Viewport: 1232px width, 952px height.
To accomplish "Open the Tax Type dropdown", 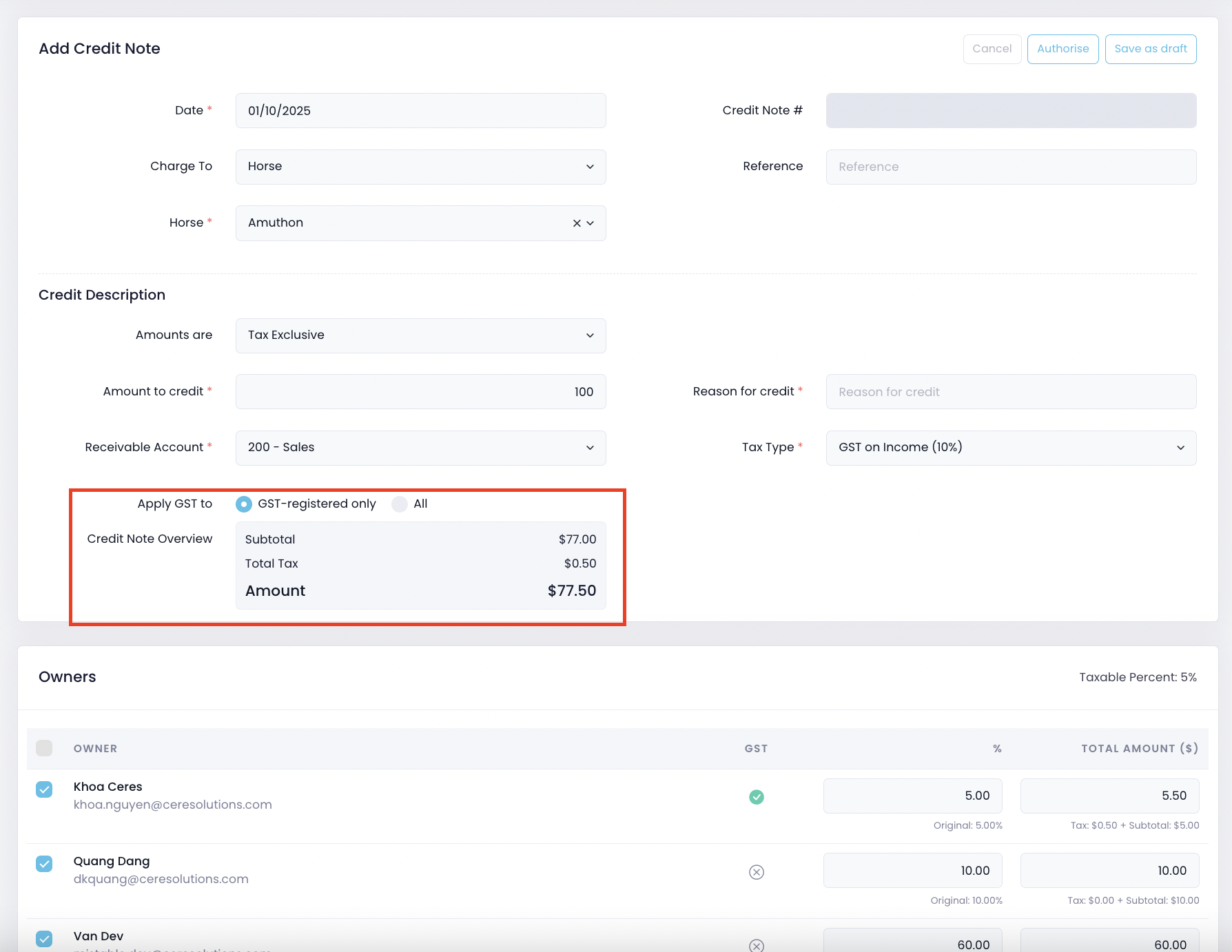I will (x=1010, y=448).
